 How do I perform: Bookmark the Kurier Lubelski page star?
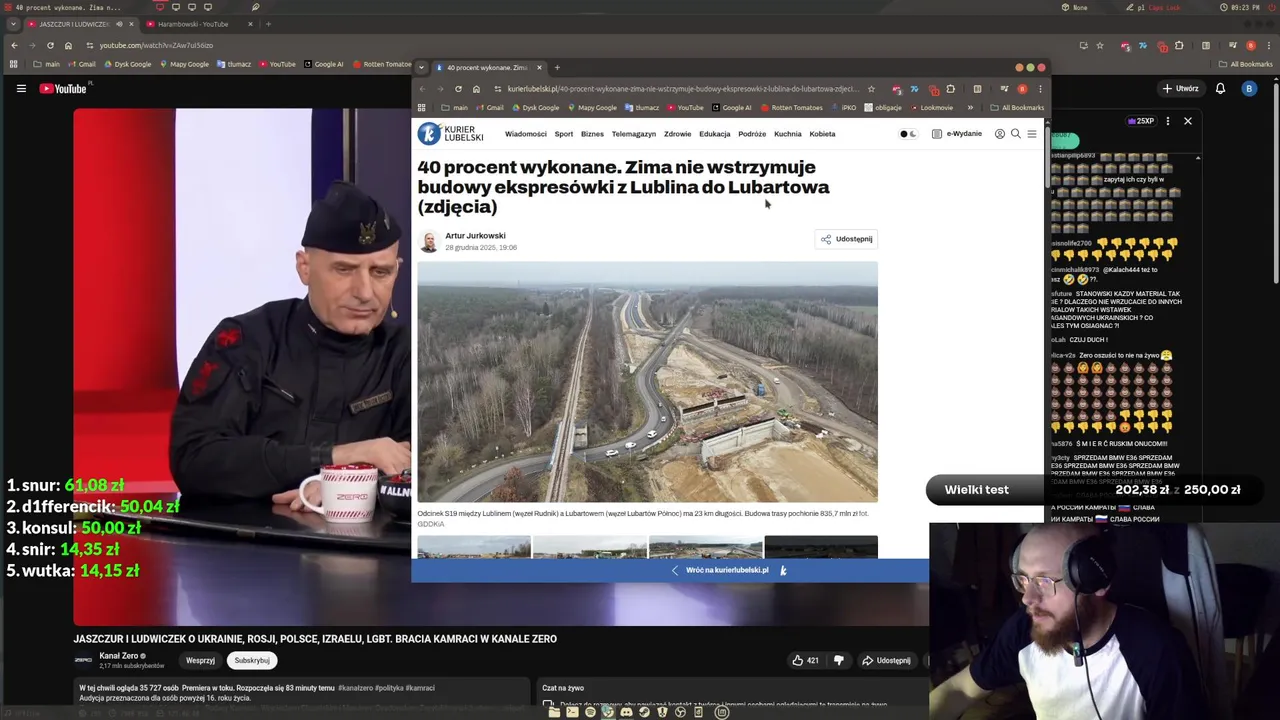871,89
